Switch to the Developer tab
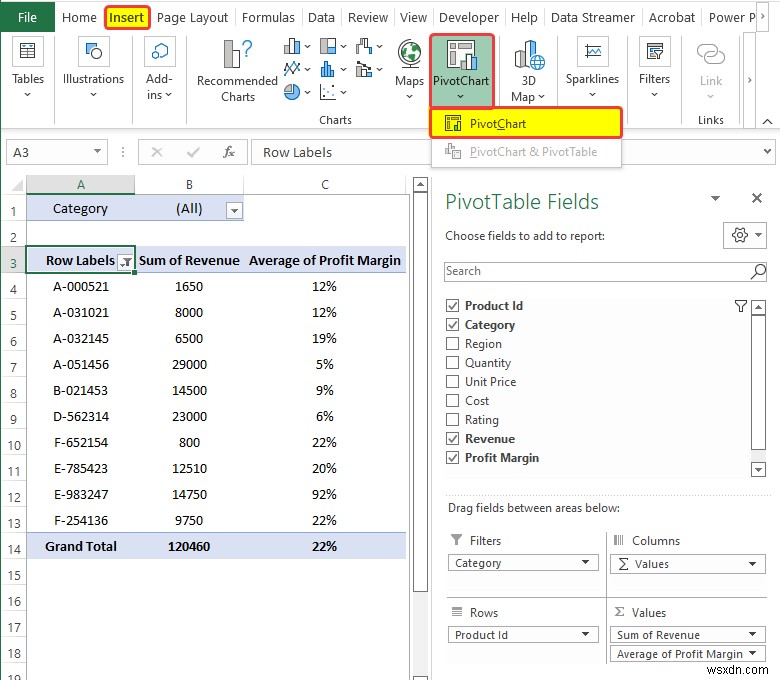 tap(469, 17)
